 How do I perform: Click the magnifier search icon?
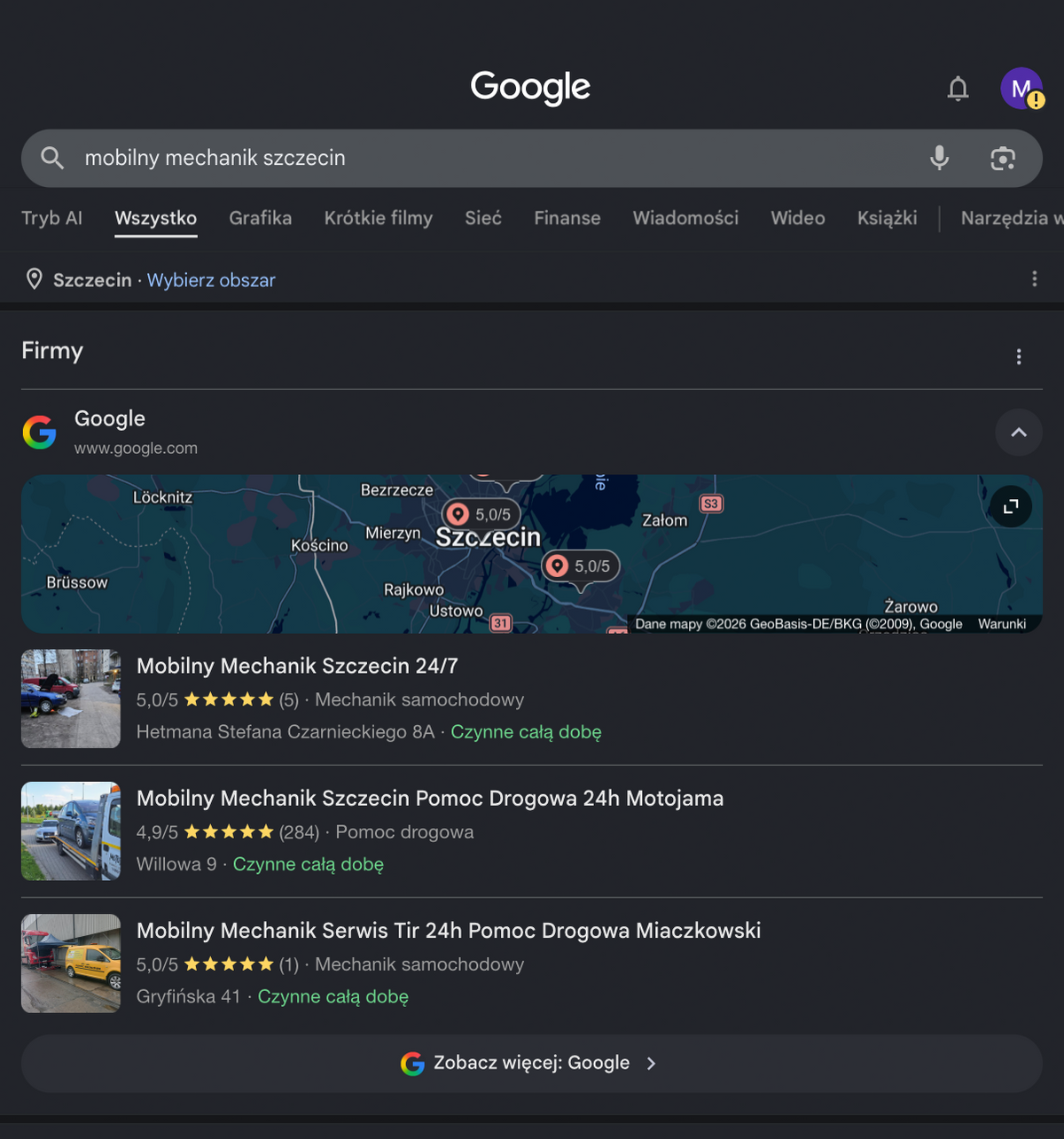click(x=52, y=158)
